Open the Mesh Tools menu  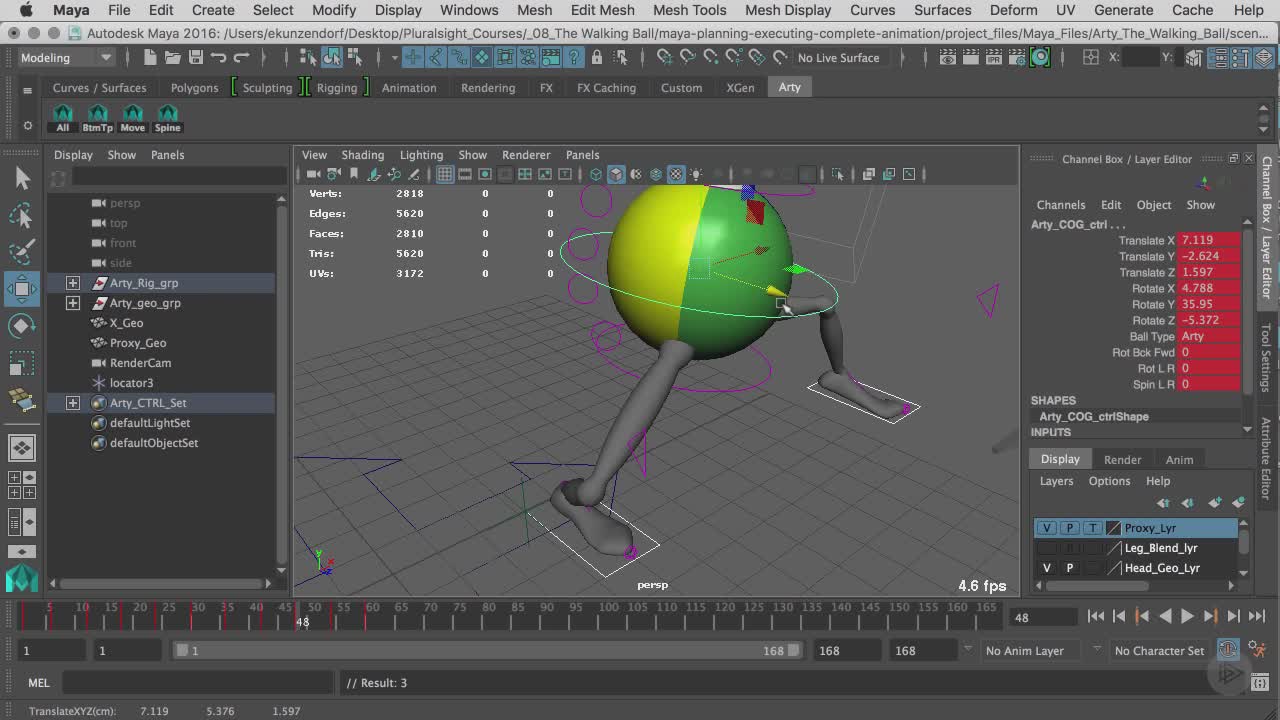[689, 10]
